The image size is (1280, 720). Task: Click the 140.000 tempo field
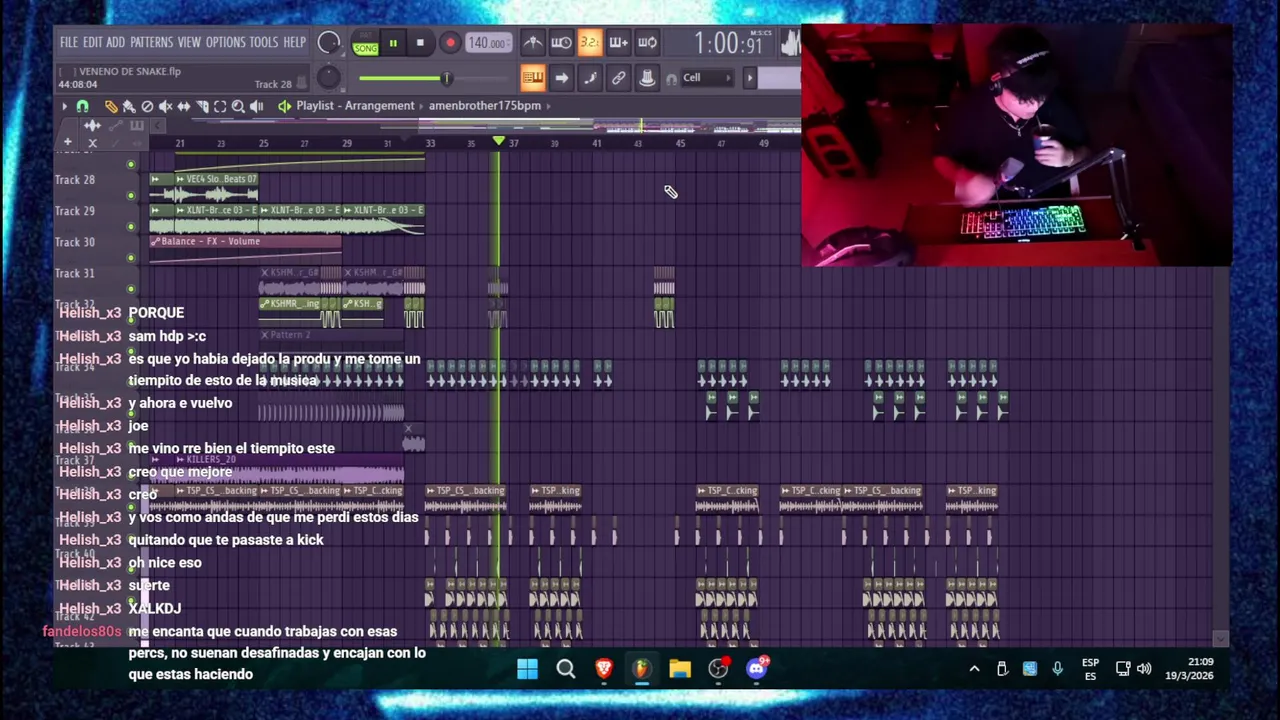488,43
